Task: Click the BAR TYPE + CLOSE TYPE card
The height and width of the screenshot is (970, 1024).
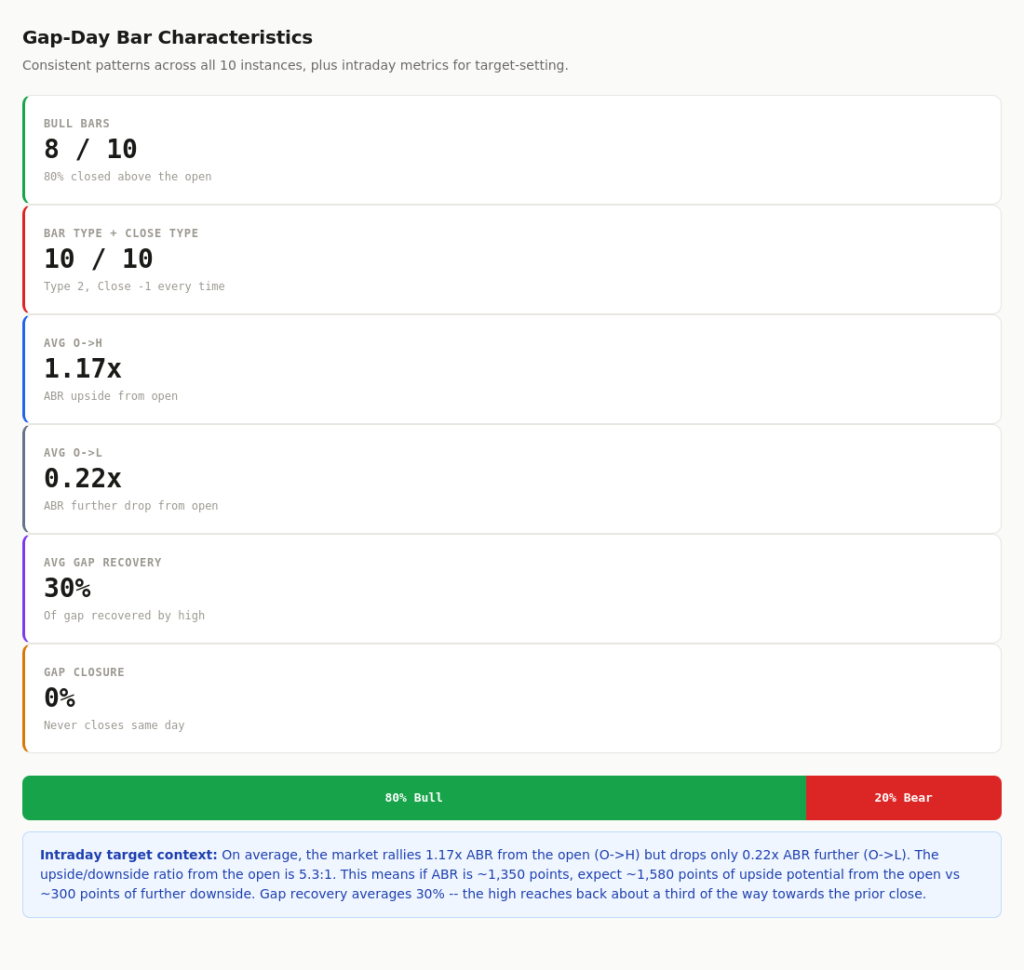Action: point(512,258)
